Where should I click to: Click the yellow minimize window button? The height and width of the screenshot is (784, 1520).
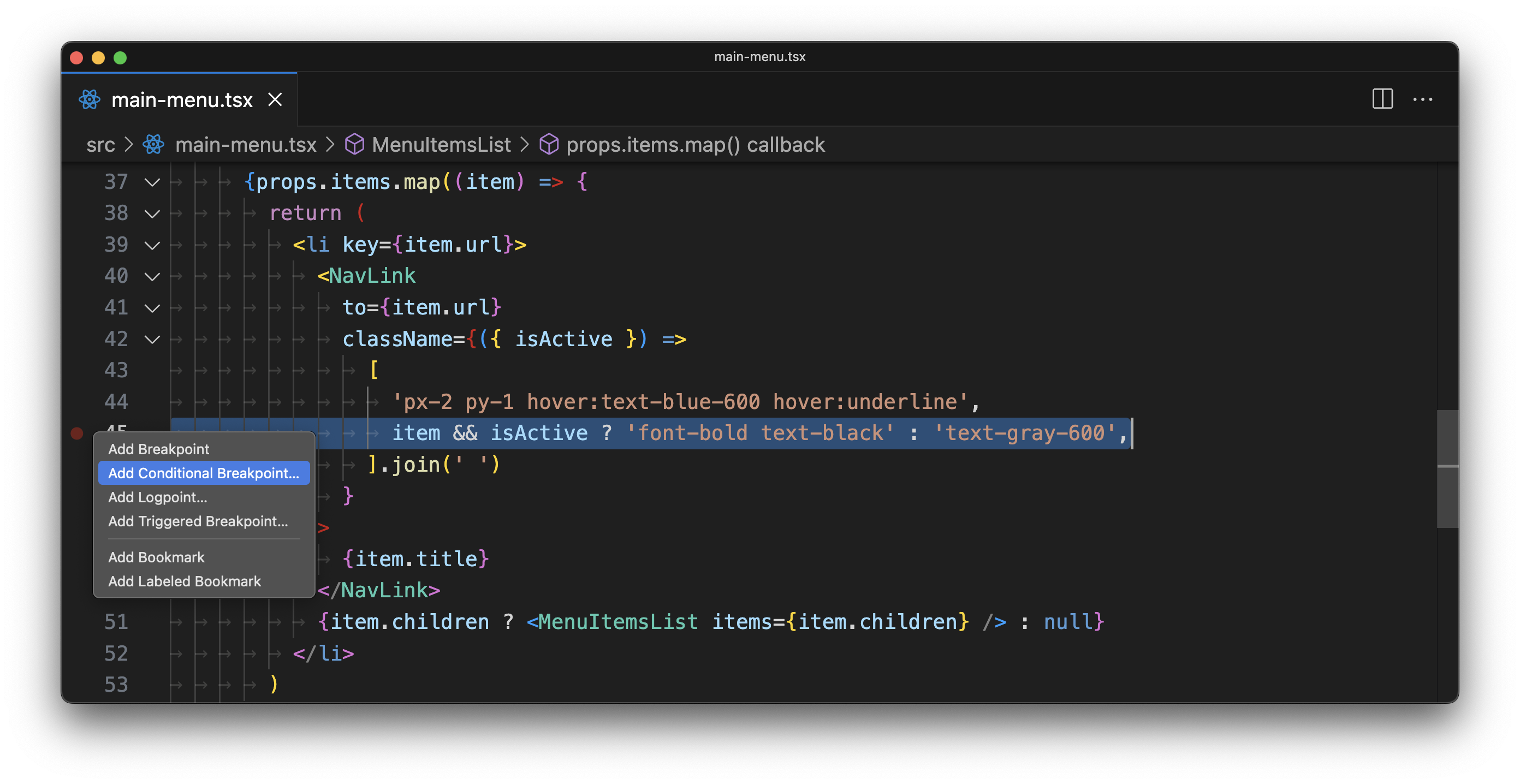point(98,58)
